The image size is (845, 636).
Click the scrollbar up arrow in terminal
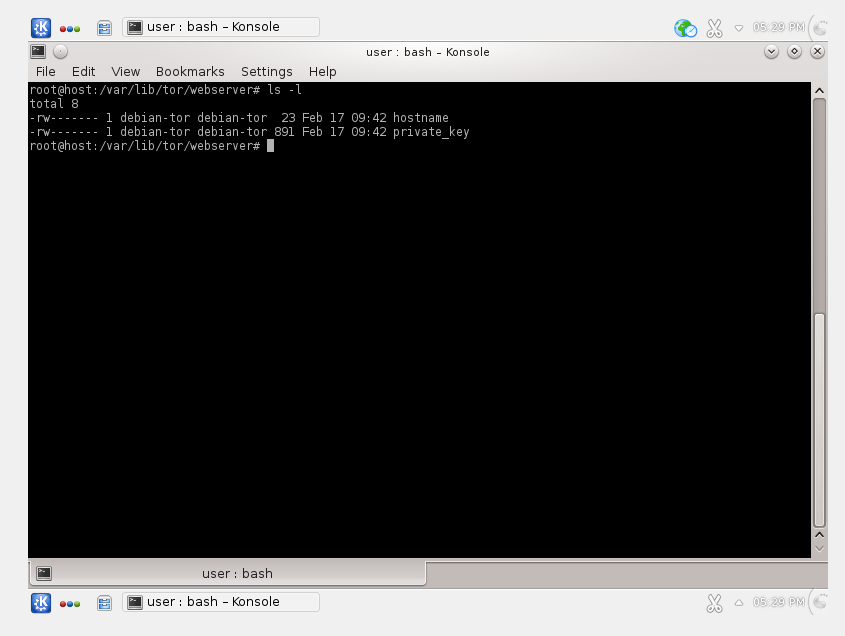[x=819, y=90]
